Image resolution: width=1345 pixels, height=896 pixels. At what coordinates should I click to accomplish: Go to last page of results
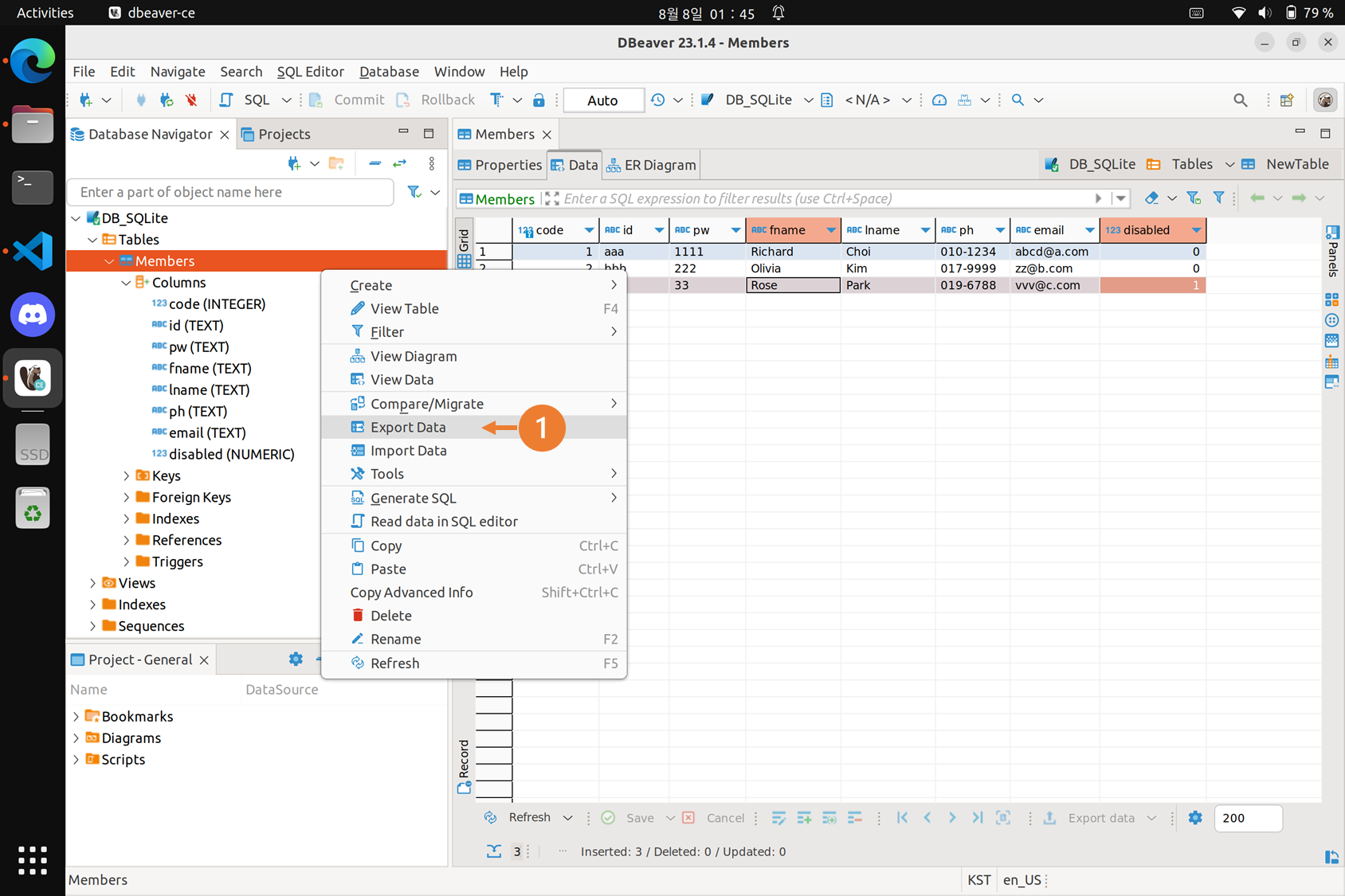977,818
